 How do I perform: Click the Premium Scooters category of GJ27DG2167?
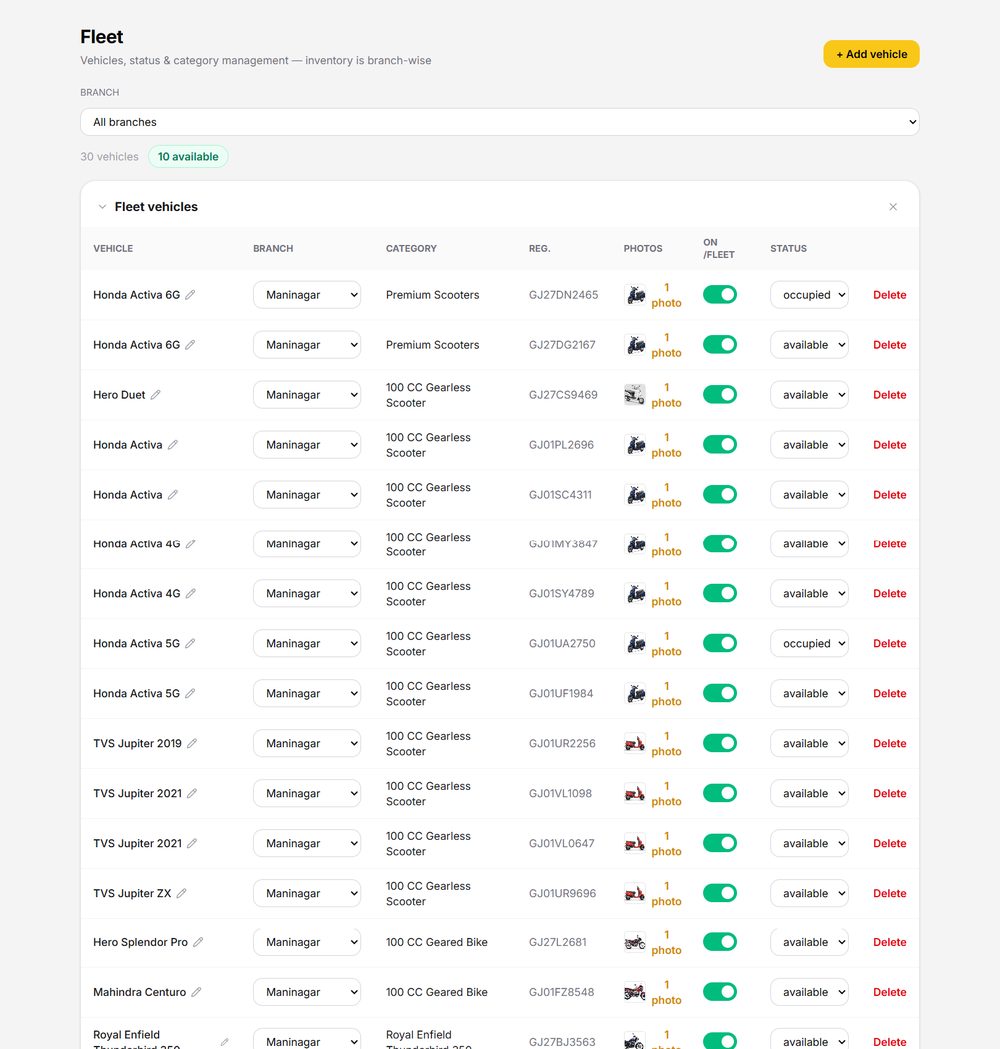432,345
